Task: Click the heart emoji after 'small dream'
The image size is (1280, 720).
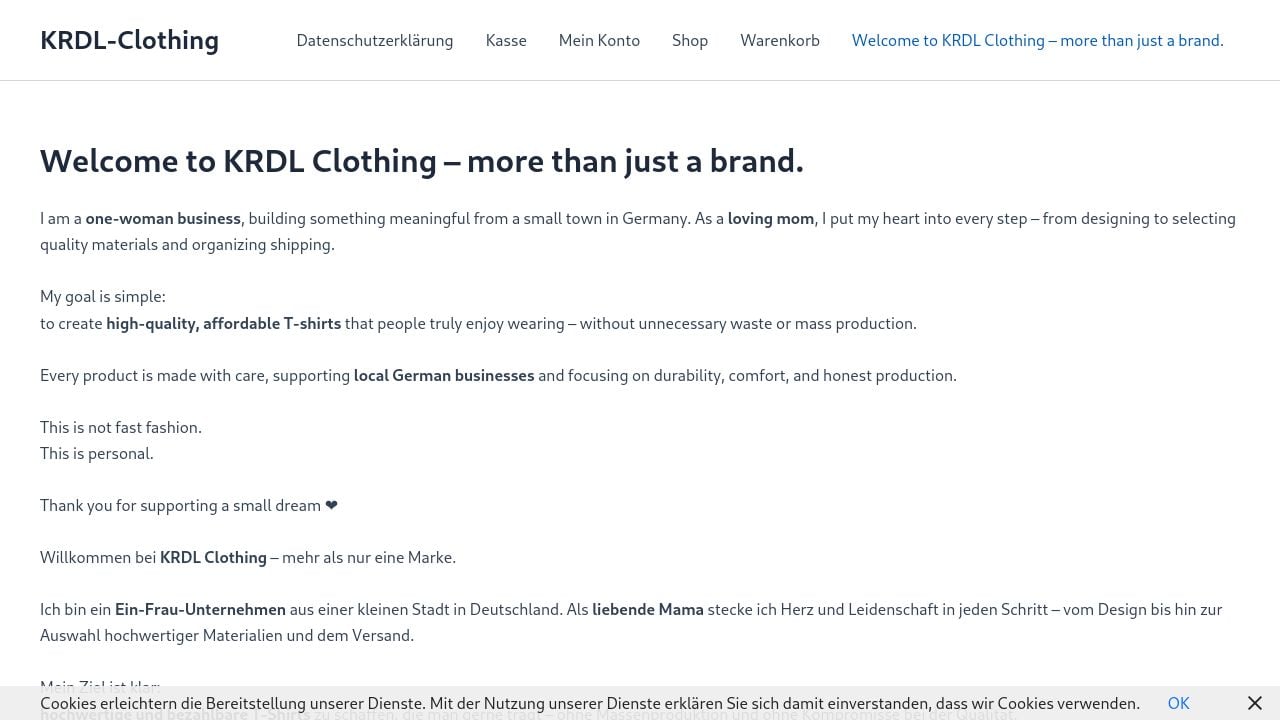Action: 332,505
